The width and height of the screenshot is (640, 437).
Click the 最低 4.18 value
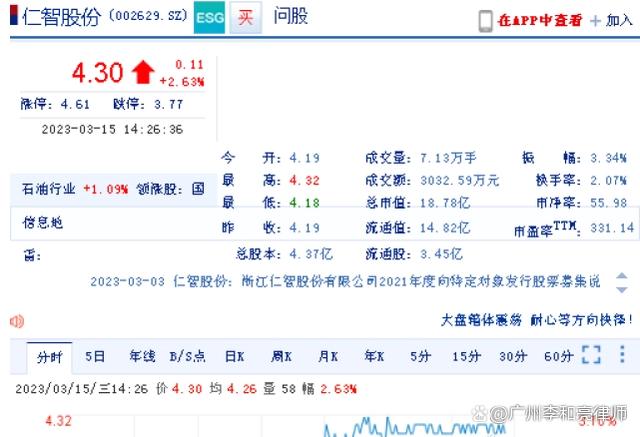click(x=304, y=203)
